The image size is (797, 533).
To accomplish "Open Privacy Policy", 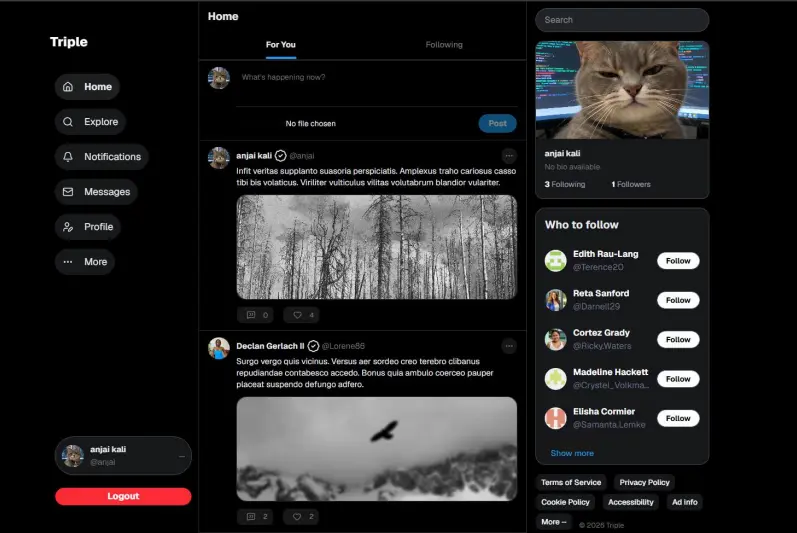I will point(645,483).
